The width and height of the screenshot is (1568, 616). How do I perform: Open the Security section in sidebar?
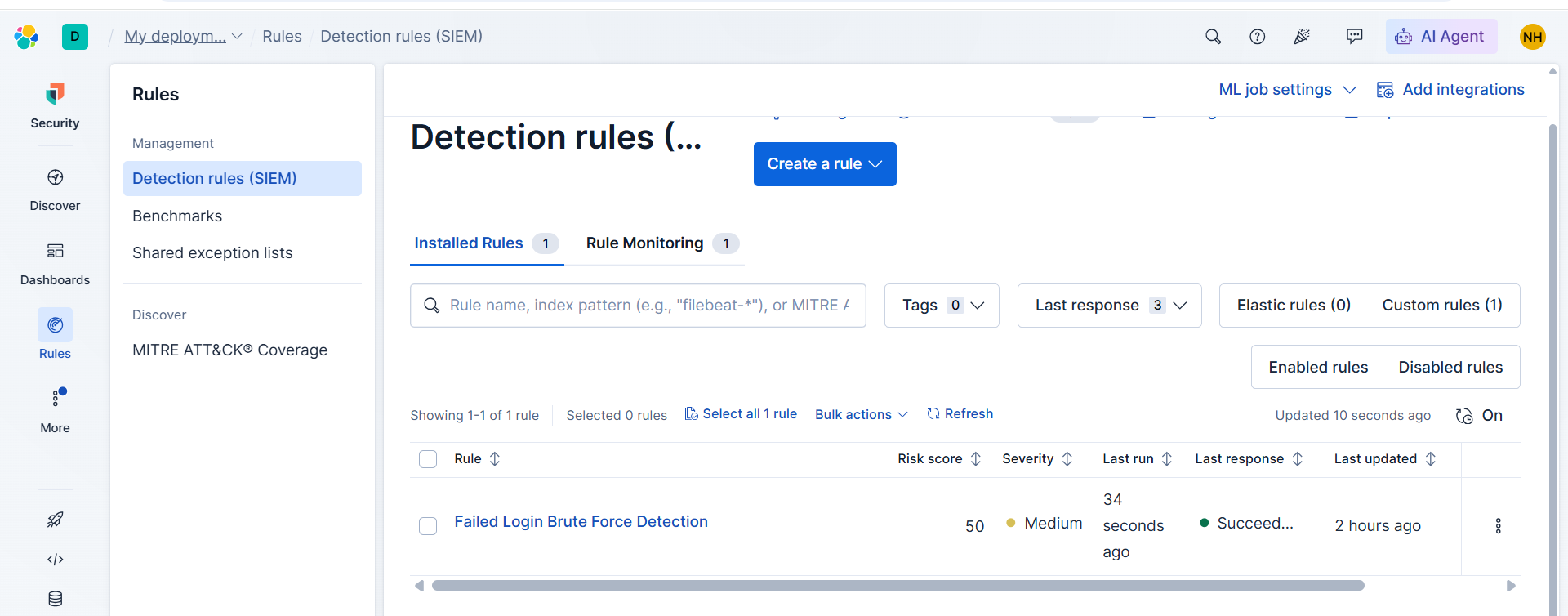(55, 106)
